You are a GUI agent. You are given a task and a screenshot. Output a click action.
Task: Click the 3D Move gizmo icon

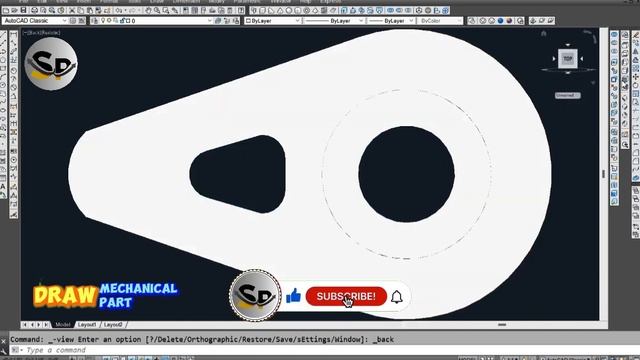click(419, 10)
